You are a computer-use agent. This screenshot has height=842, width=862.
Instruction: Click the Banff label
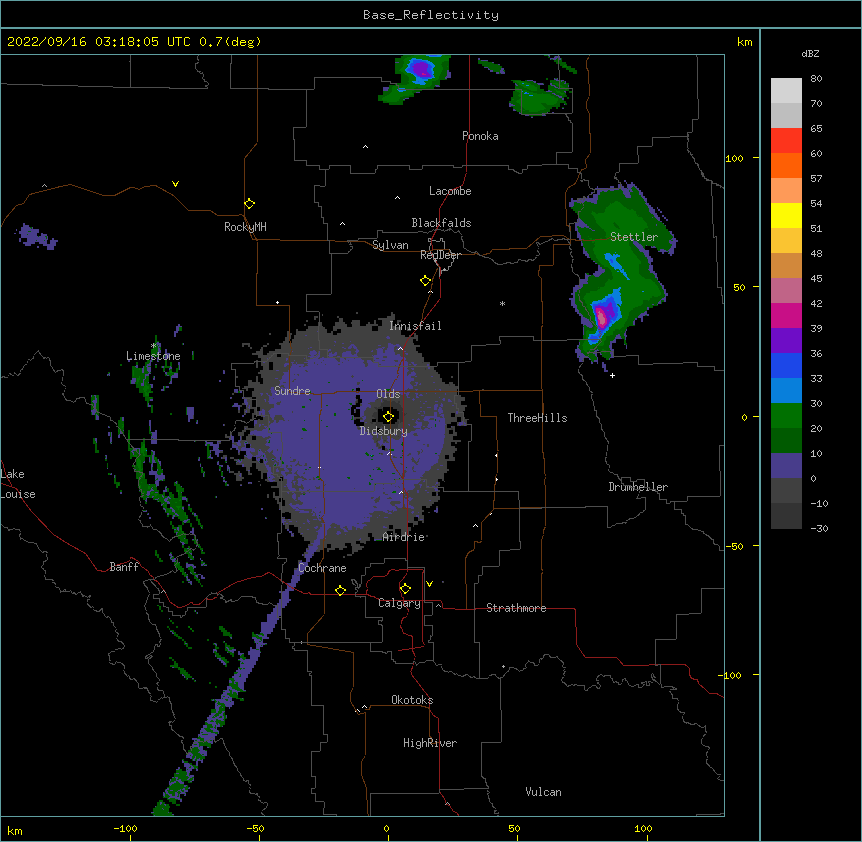(124, 567)
